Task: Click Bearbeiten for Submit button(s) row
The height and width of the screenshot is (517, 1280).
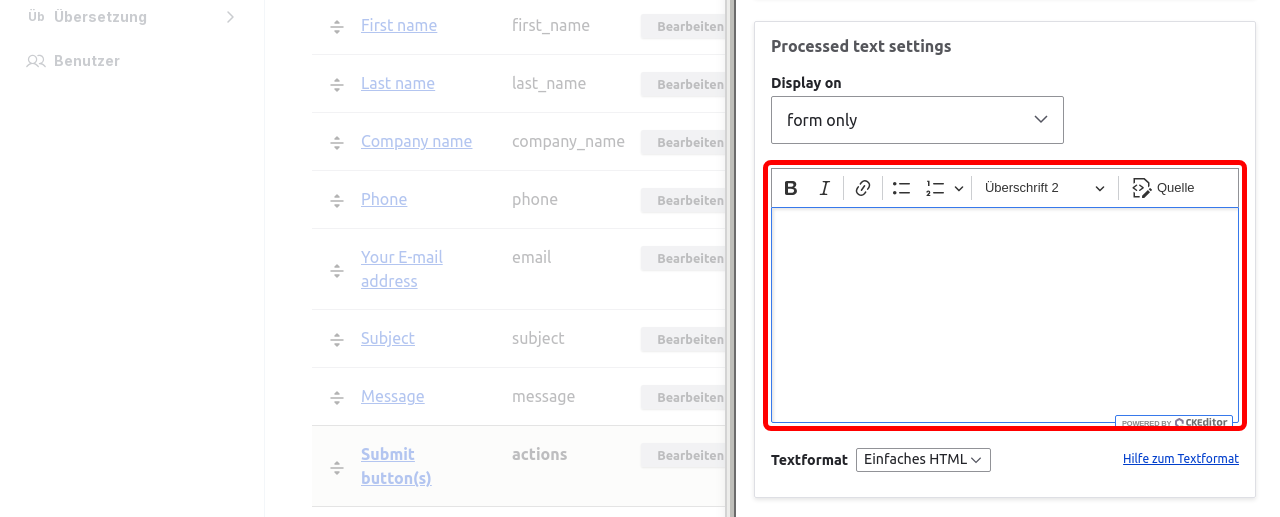Action: 684,456
